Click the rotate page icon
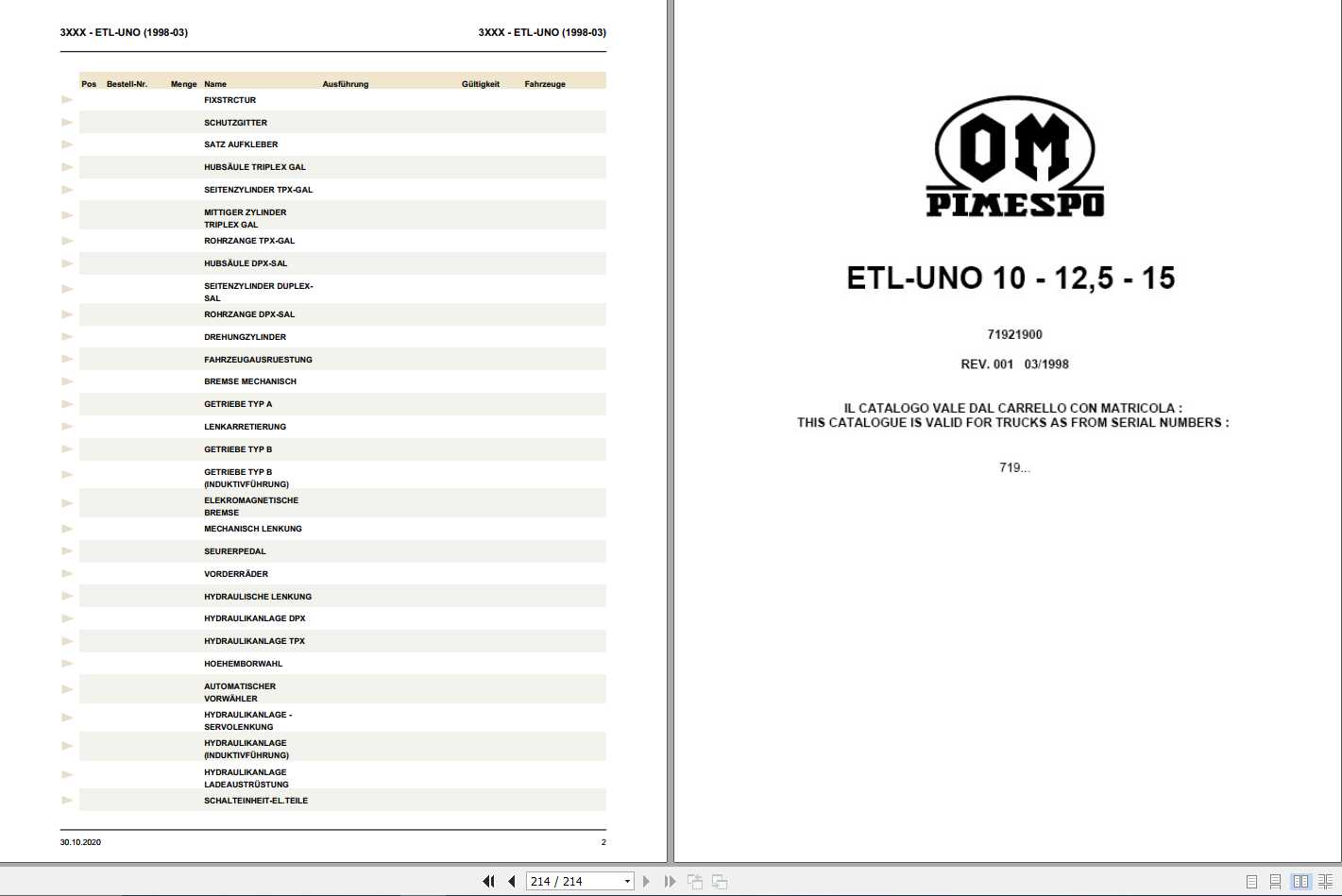1342x896 pixels. coord(695,881)
